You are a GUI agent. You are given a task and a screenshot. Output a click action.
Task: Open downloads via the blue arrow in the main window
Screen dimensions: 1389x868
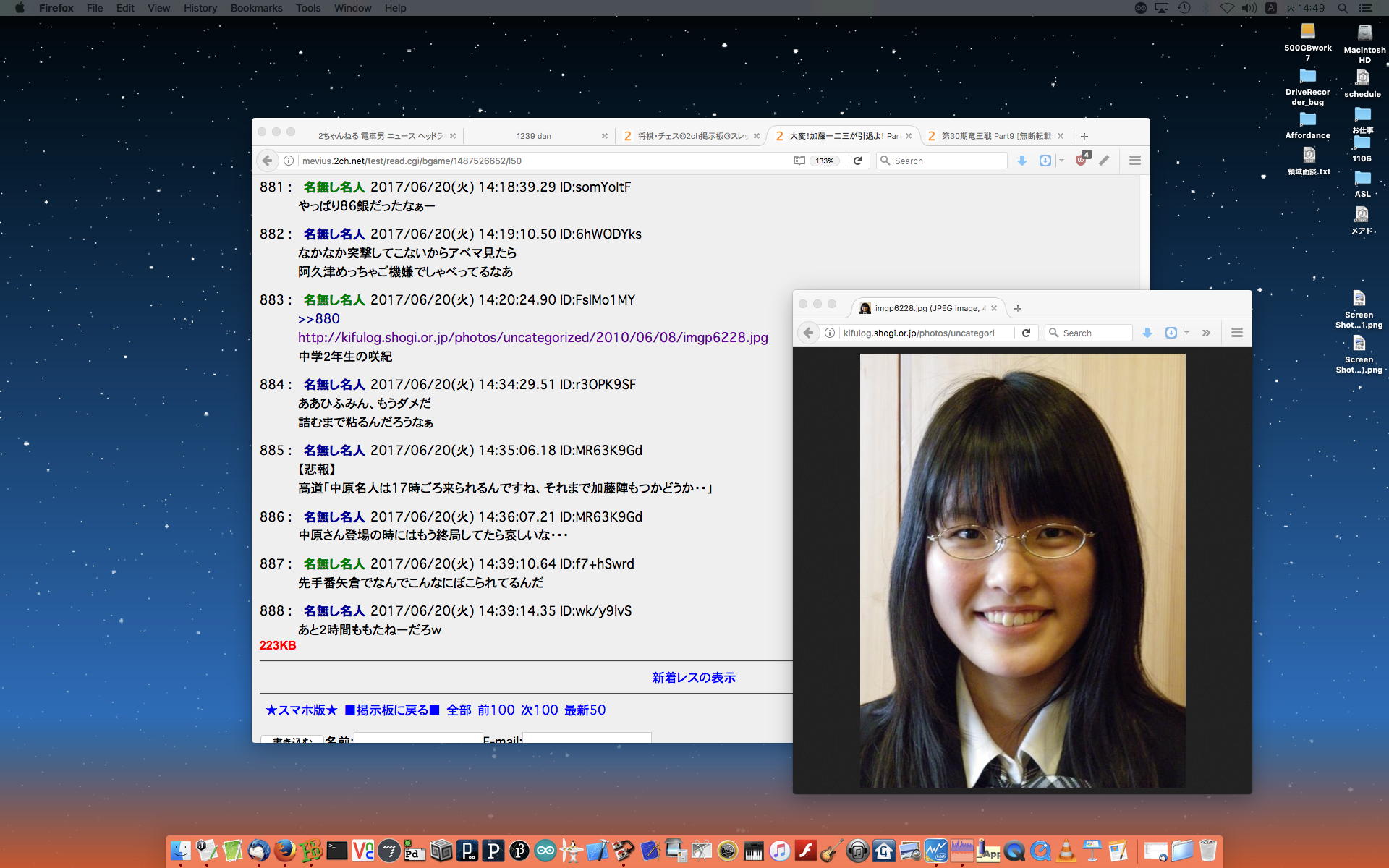click(x=1022, y=161)
